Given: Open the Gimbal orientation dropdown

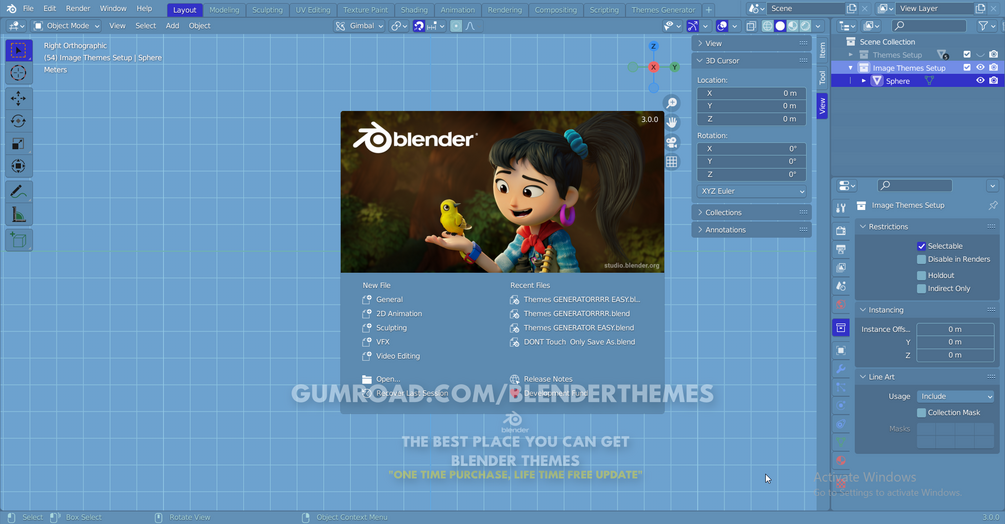Looking at the screenshot, I should pyautogui.click(x=359, y=26).
